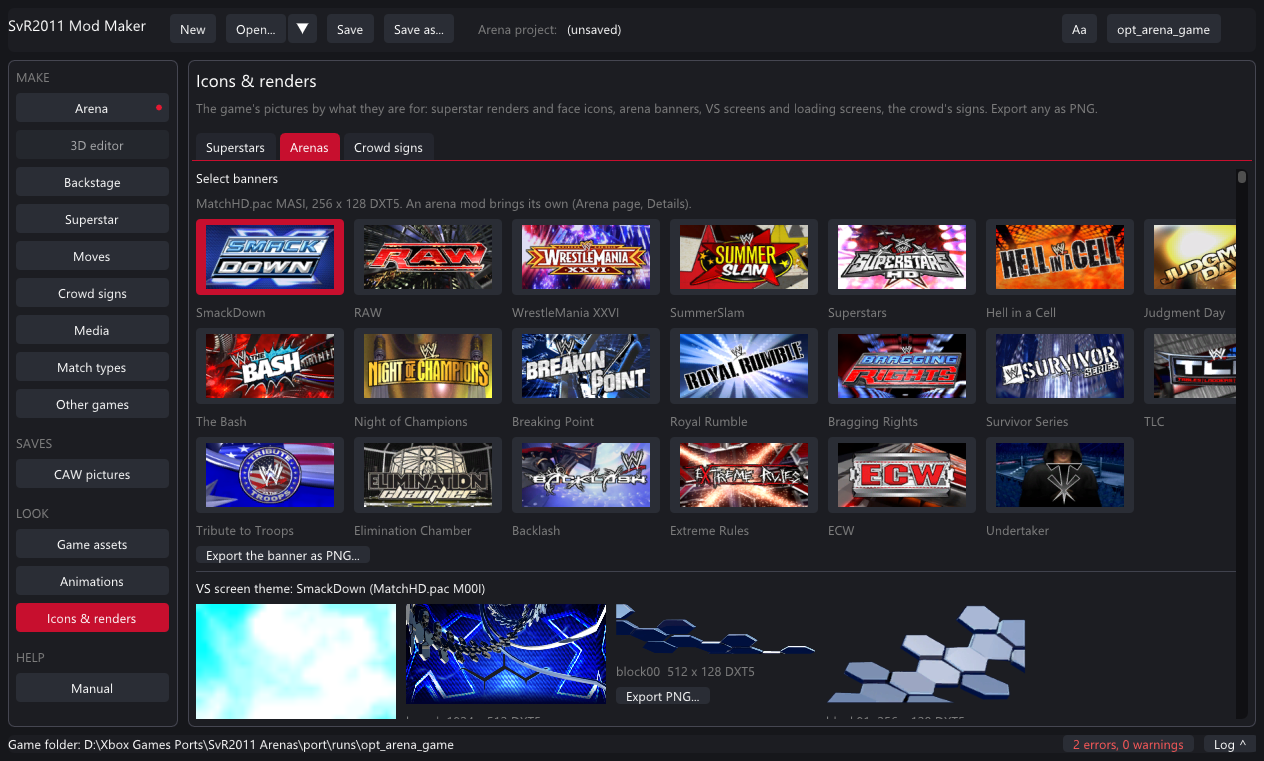Select the SmackDown banner thumbnail
Image resolution: width=1264 pixels, height=761 pixels.
point(270,257)
